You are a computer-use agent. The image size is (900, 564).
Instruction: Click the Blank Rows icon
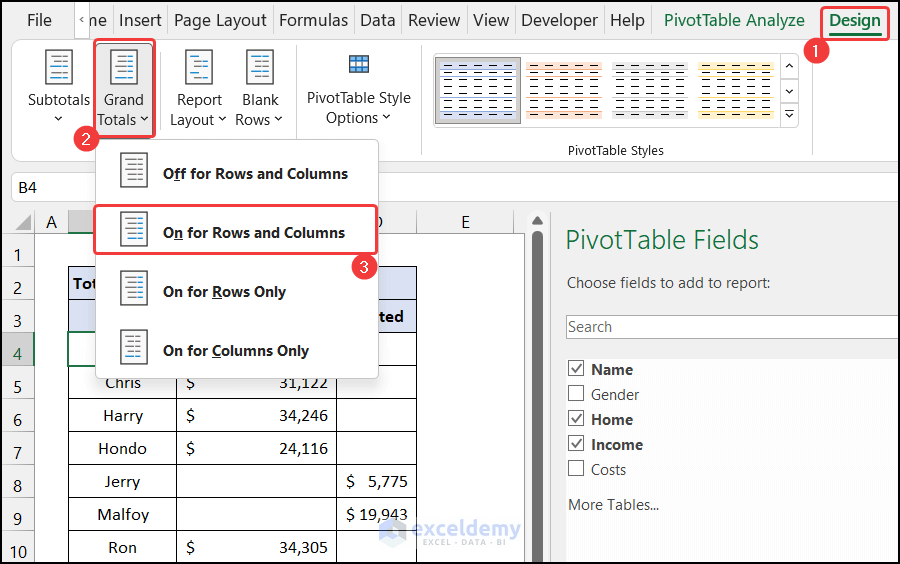pyautogui.click(x=260, y=70)
